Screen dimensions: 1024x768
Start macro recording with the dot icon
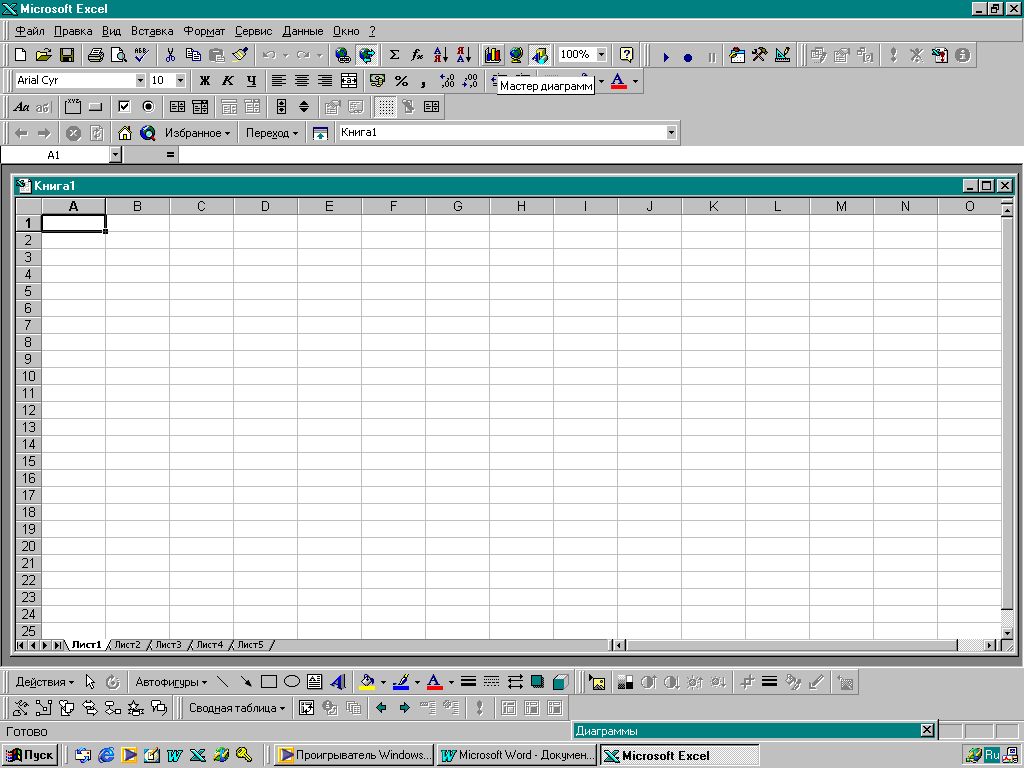[688, 57]
